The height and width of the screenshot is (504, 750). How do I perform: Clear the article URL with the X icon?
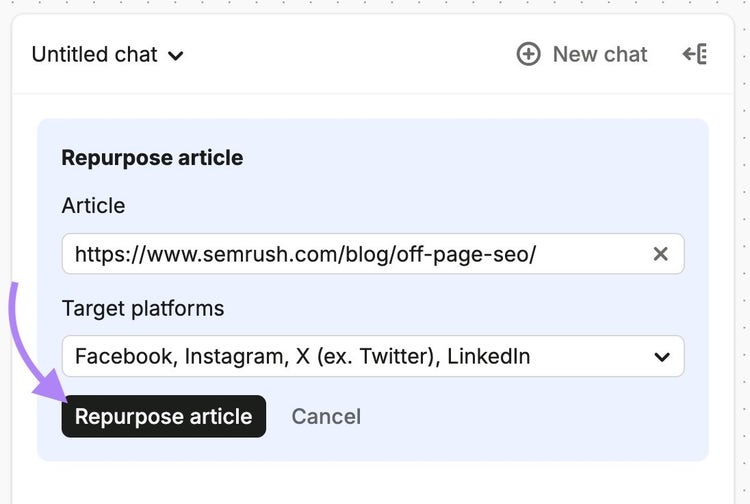661,254
